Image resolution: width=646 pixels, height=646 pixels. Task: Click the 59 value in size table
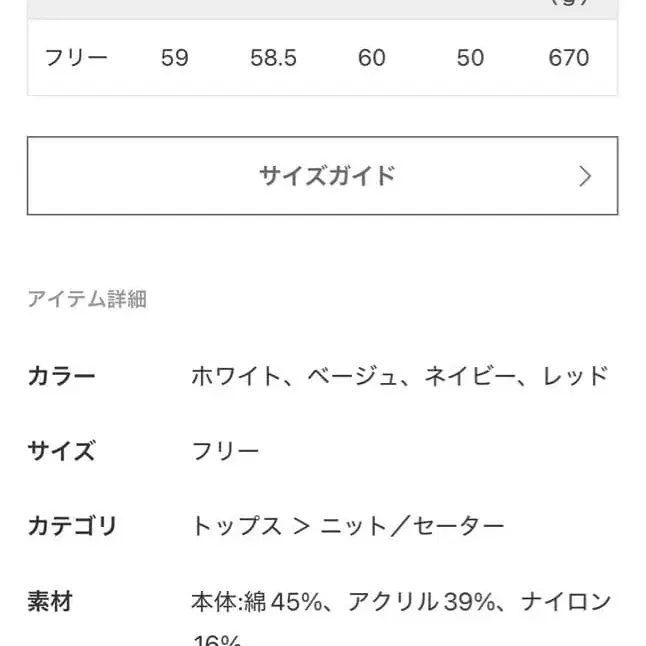[174, 57]
